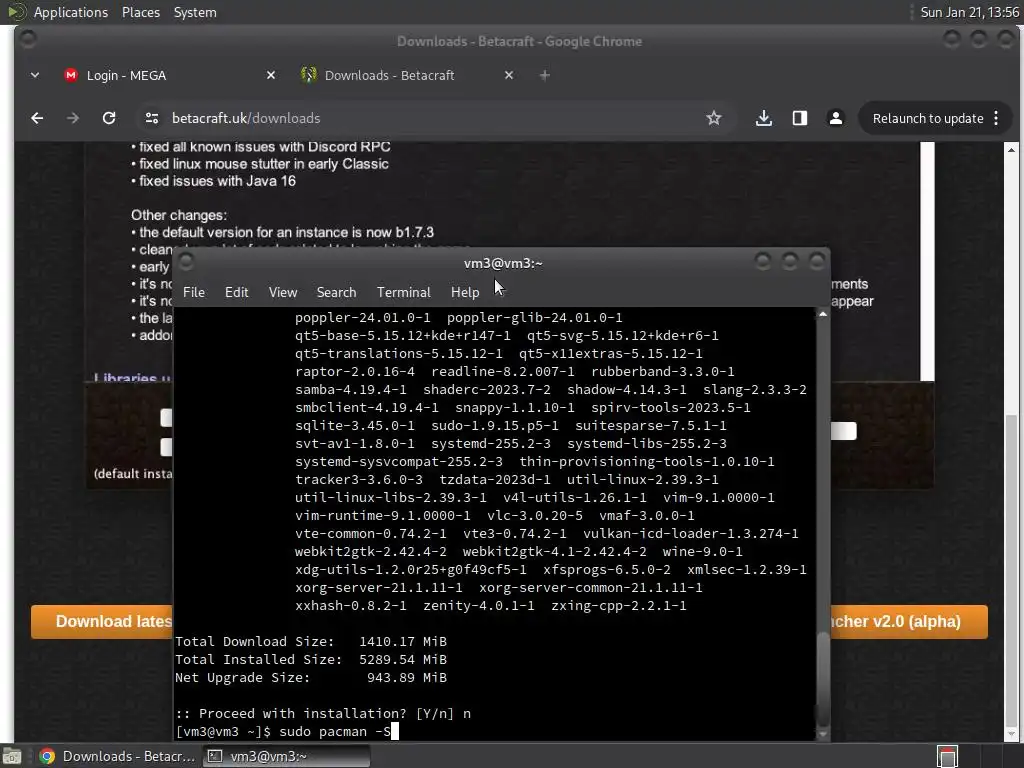Click 'wine-9.0-1' package in terminal
The width and height of the screenshot is (1024, 768).
tap(703, 551)
